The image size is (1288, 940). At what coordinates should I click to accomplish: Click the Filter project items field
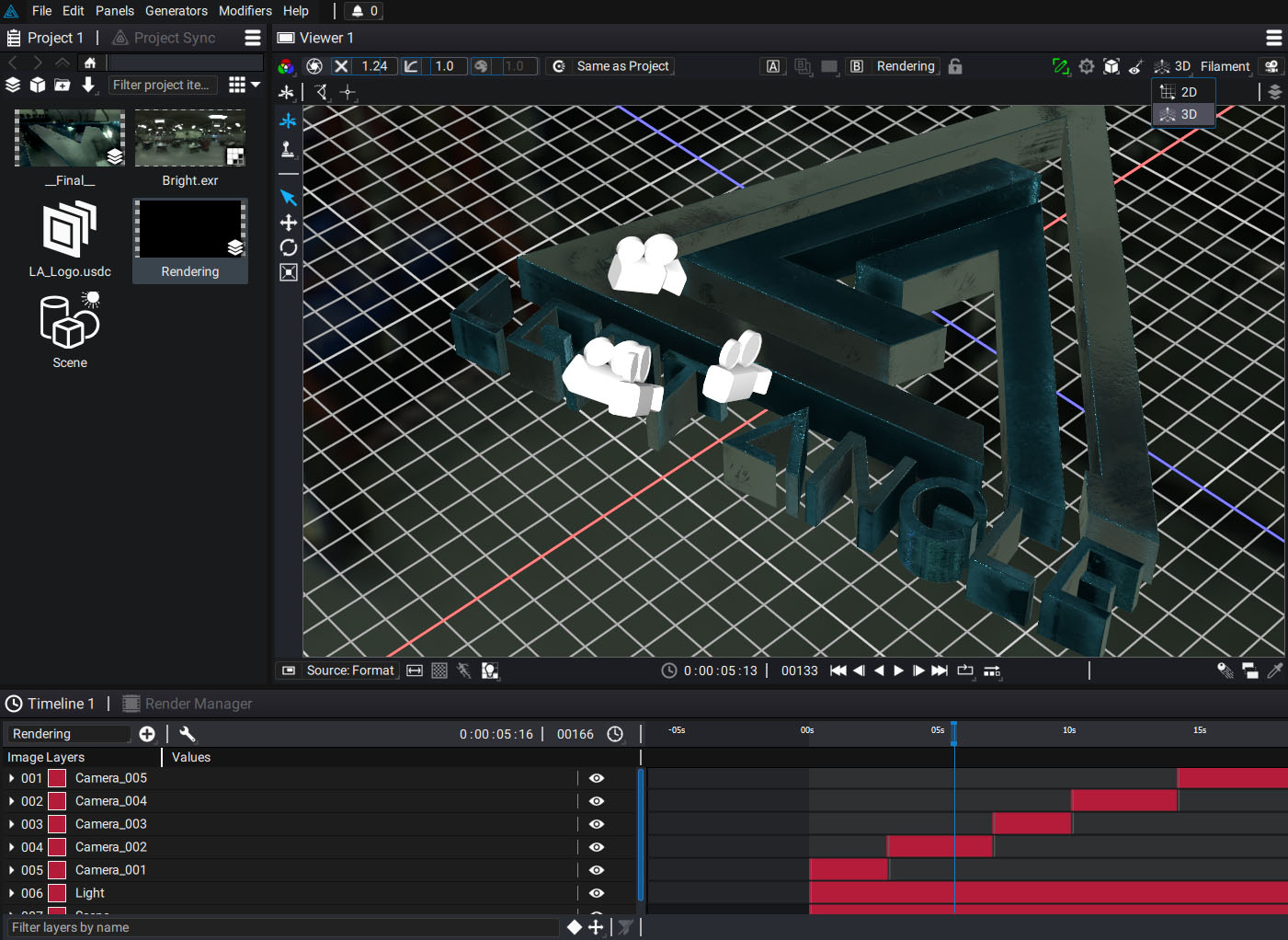pos(163,85)
